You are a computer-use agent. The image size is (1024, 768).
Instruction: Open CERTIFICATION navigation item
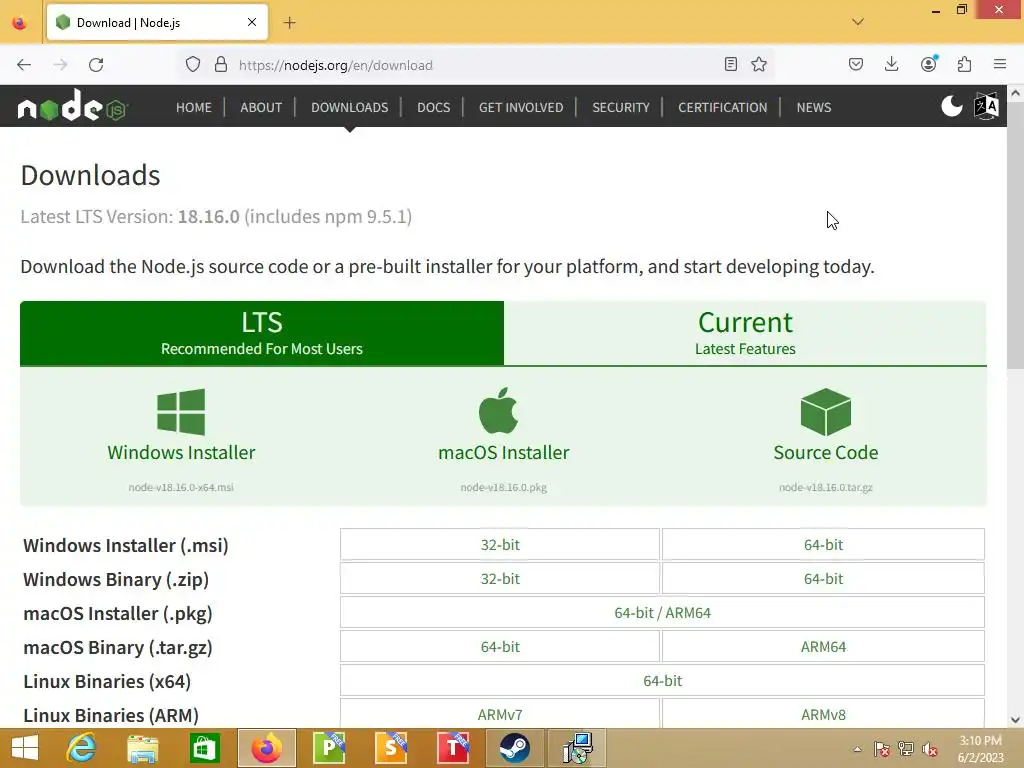coord(722,107)
